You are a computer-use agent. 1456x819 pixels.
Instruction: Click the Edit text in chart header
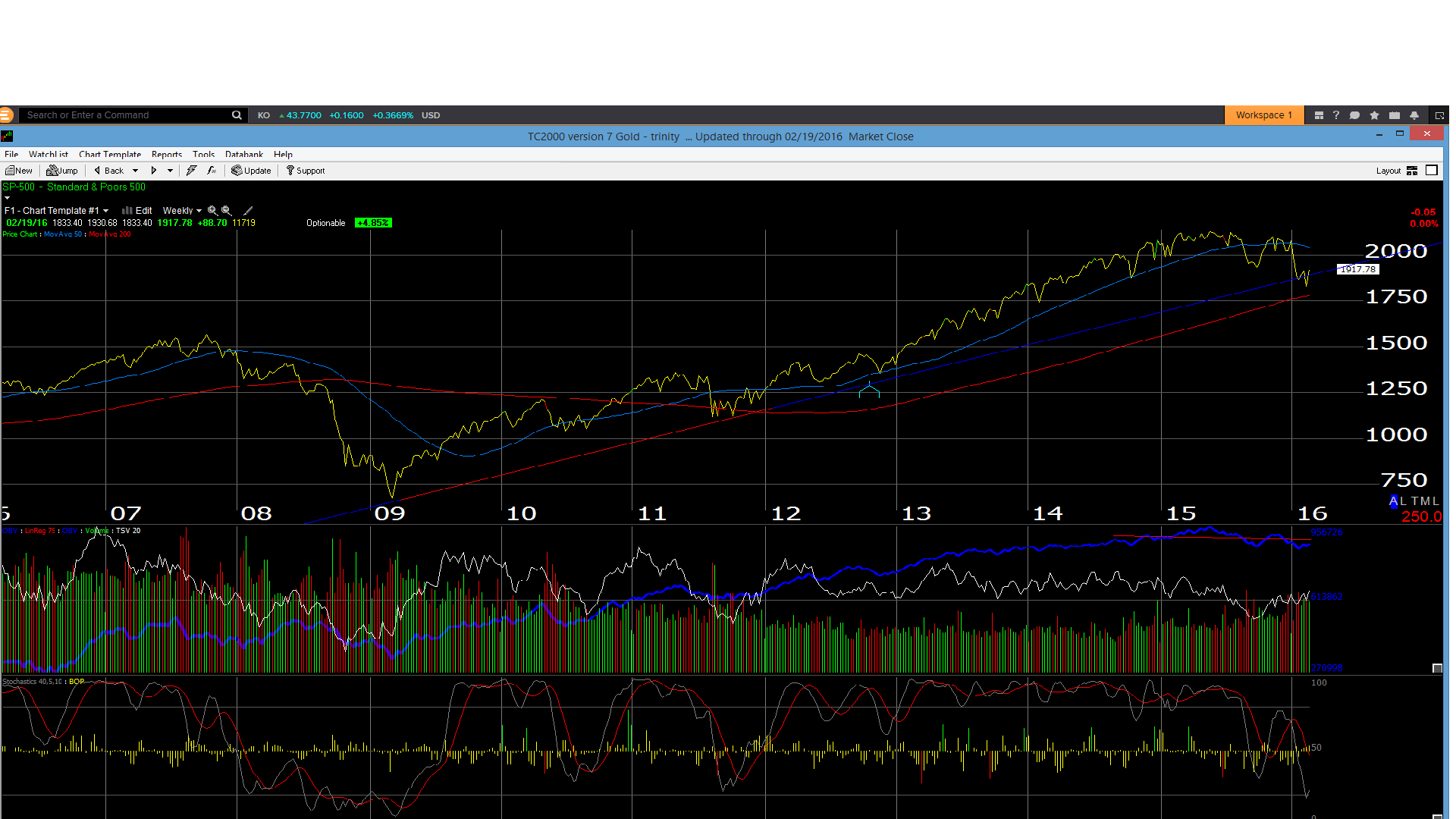click(x=144, y=211)
